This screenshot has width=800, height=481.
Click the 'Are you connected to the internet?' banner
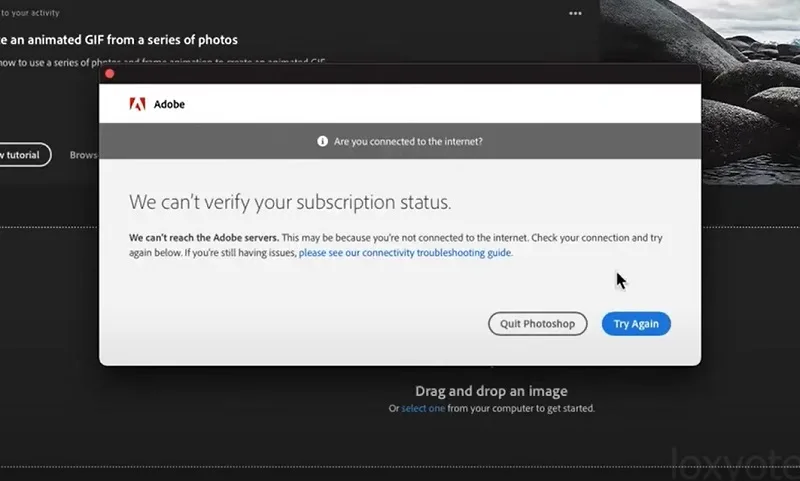pos(400,141)
